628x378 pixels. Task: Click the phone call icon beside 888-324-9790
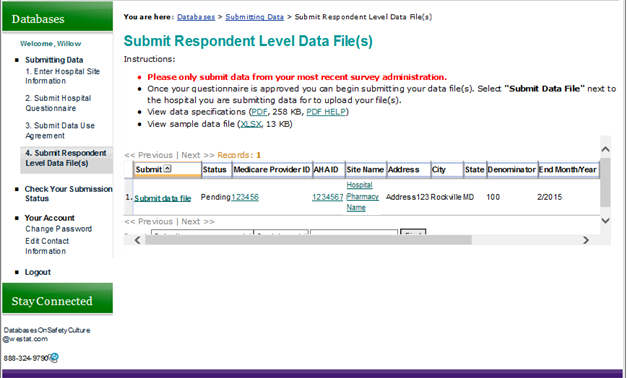pos(54,358)
